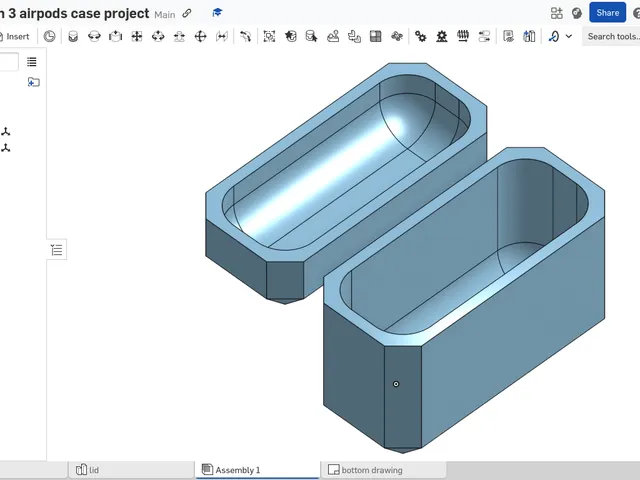Screen dimensions: 640x480
Task: Click the Insert parts button
Action: [15, 36]
